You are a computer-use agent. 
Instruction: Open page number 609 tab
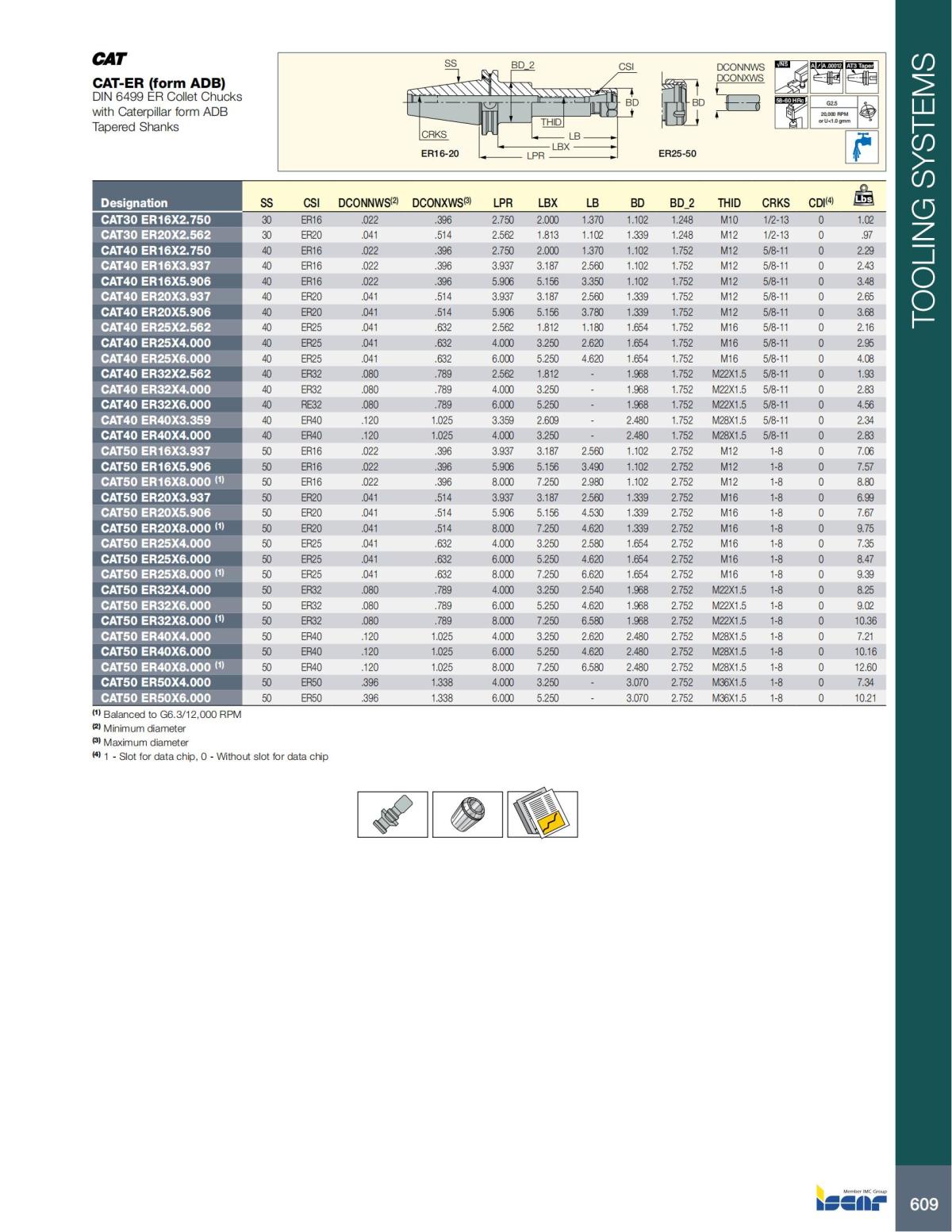[x=926, y=1204]
